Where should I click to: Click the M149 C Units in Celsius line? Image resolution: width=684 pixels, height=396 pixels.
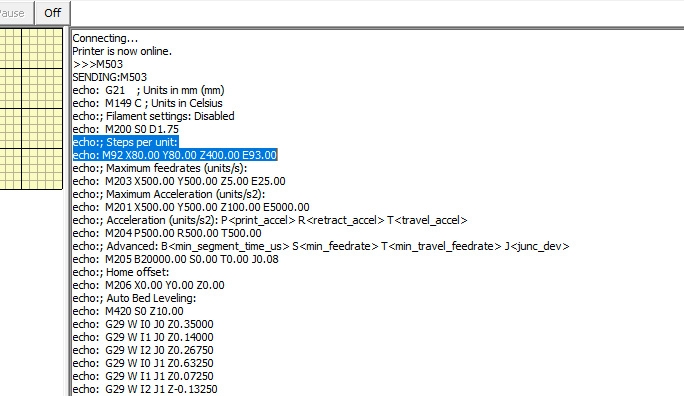click(x=147, y=103)
